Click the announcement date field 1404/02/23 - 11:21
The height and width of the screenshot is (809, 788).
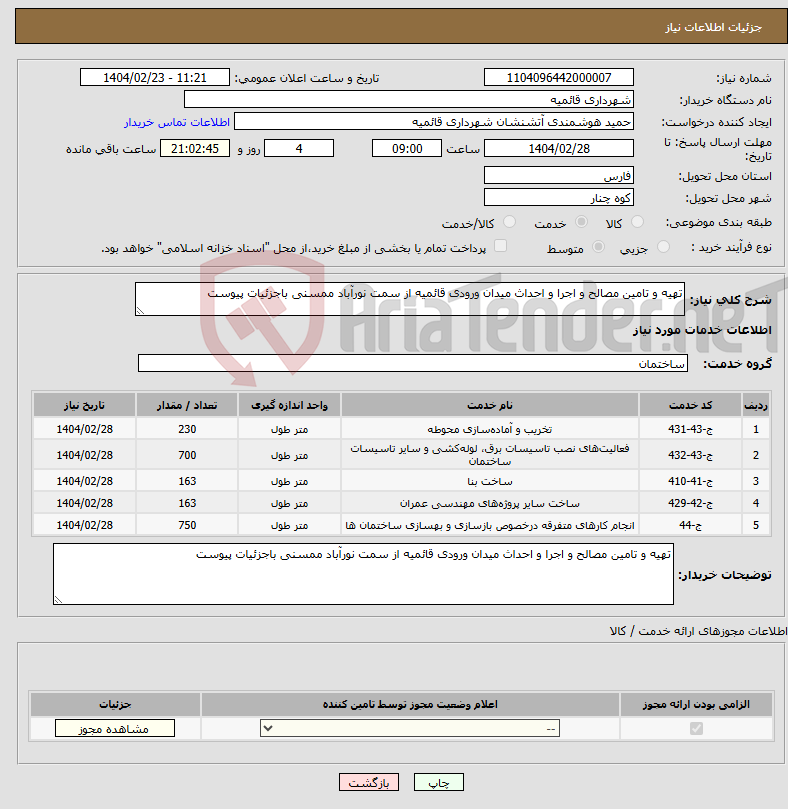pyautogui.click(x=155, y=78)
